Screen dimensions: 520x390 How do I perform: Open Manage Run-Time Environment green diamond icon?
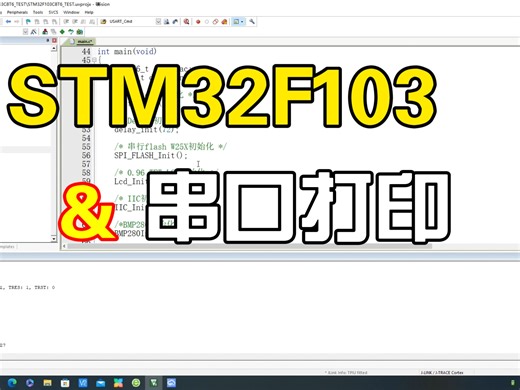pyautogui.click(x=62, y=32)
